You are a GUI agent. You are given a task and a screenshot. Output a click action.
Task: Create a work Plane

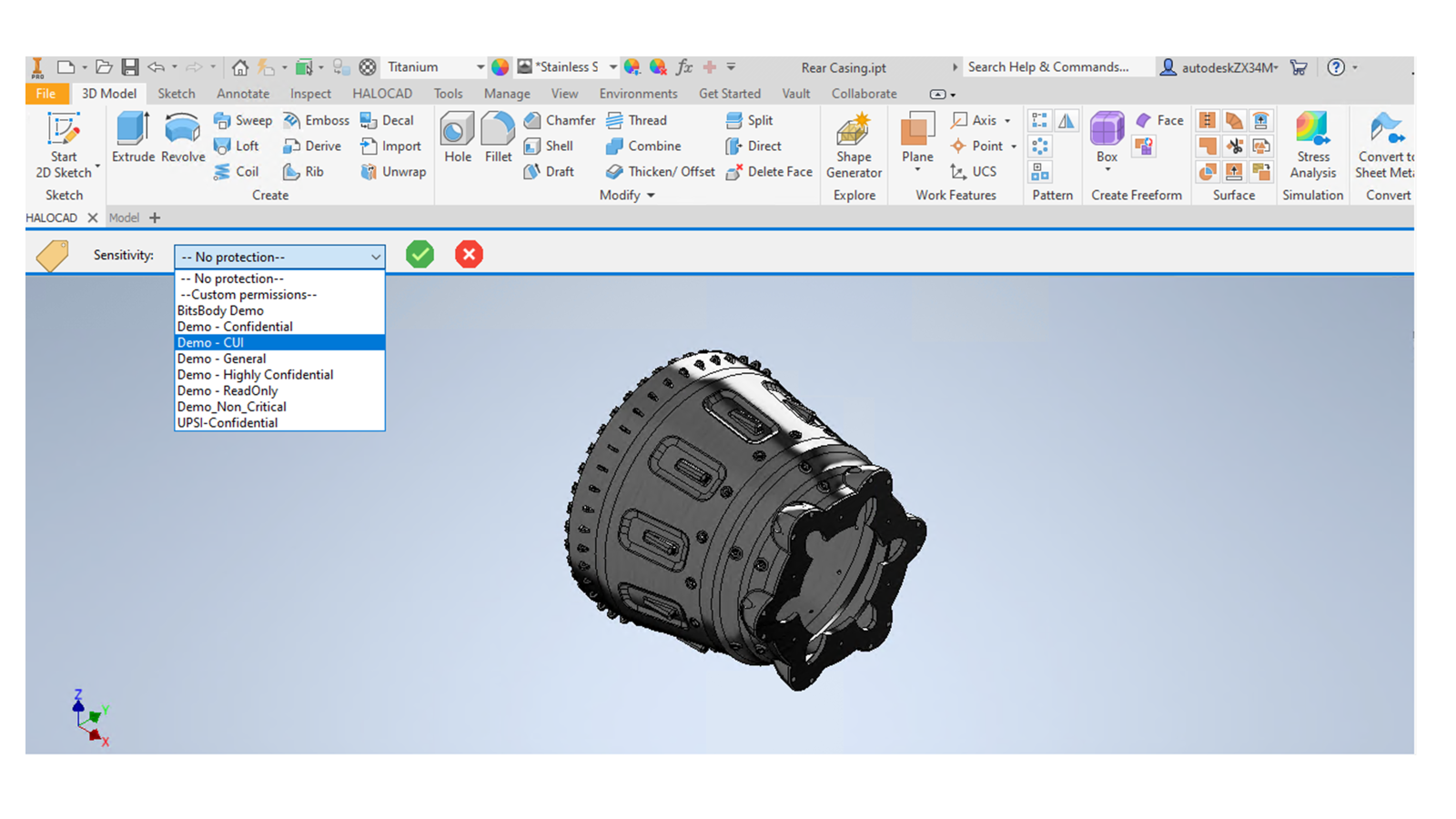[917, 142]
